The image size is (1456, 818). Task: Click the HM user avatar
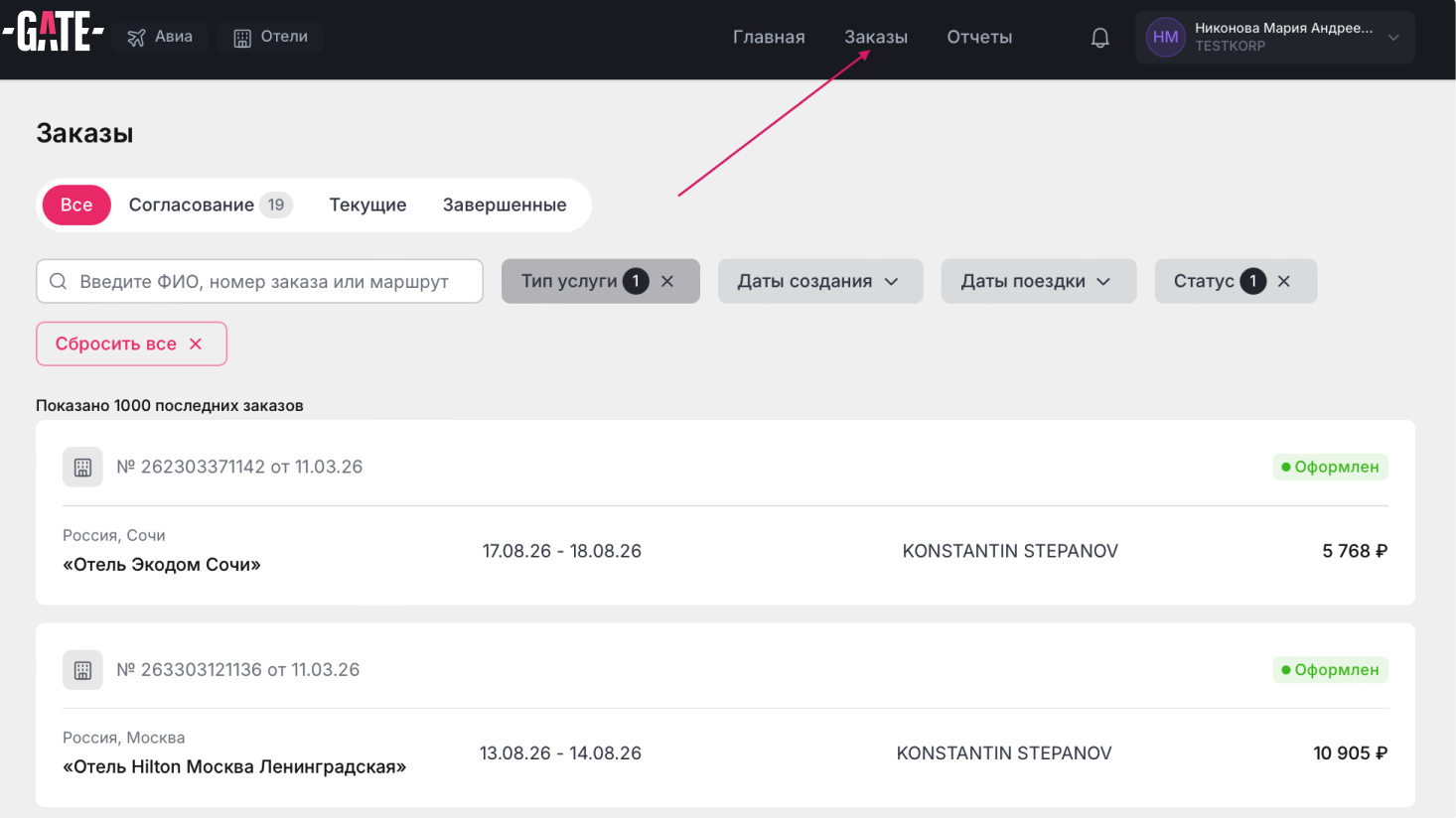[1165, 38]
